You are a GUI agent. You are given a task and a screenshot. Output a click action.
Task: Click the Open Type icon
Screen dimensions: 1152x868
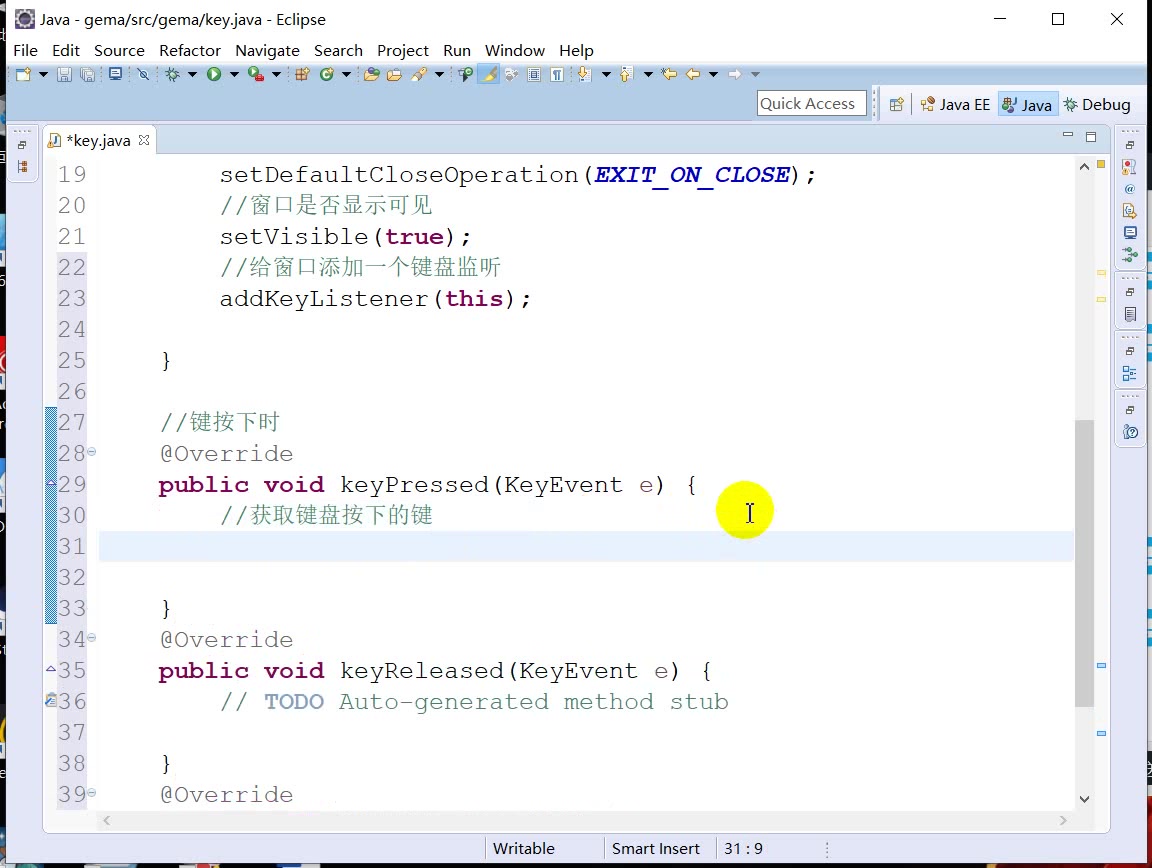coord(372,74)
